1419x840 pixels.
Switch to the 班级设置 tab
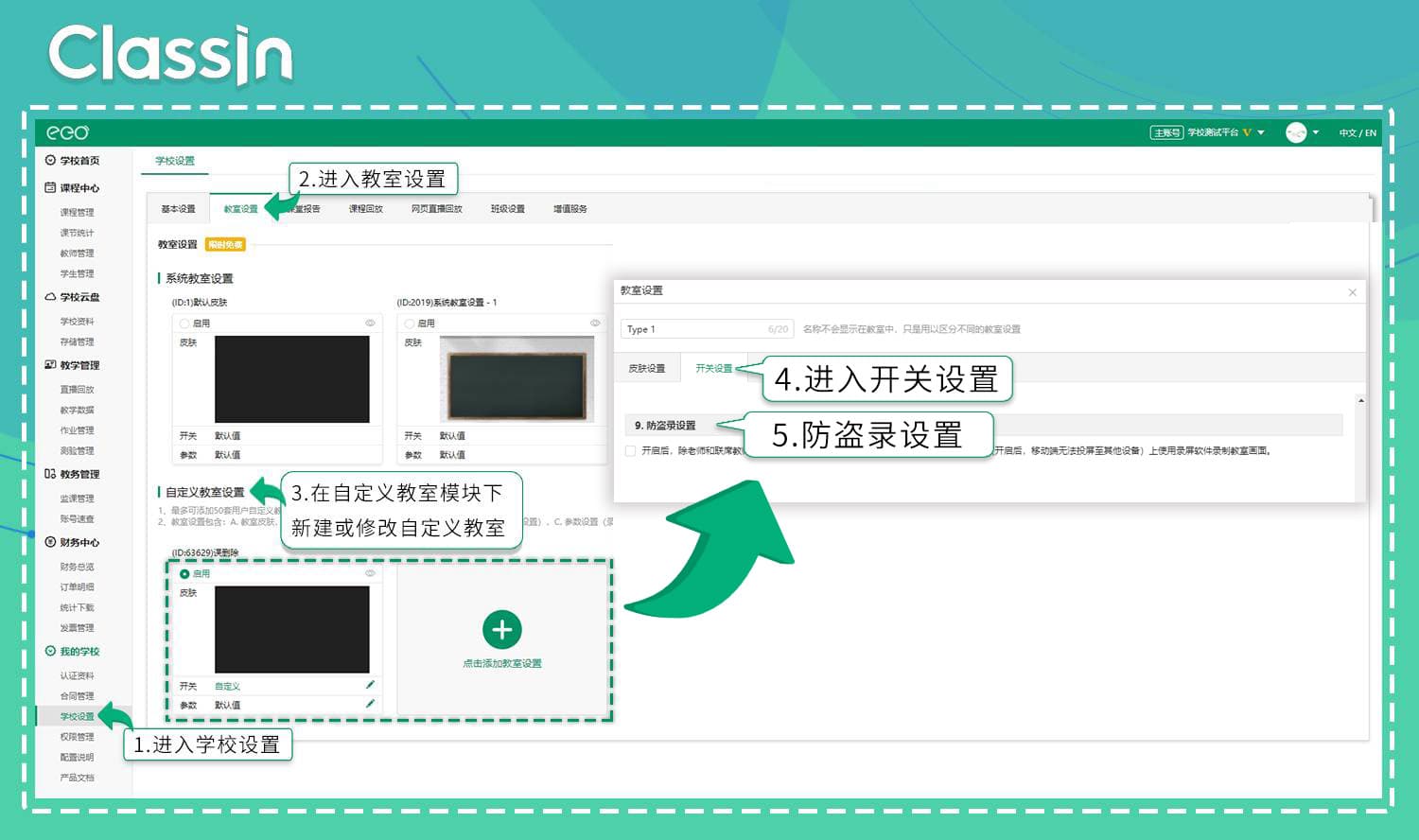pyautogui.click(x=508, y=209)
